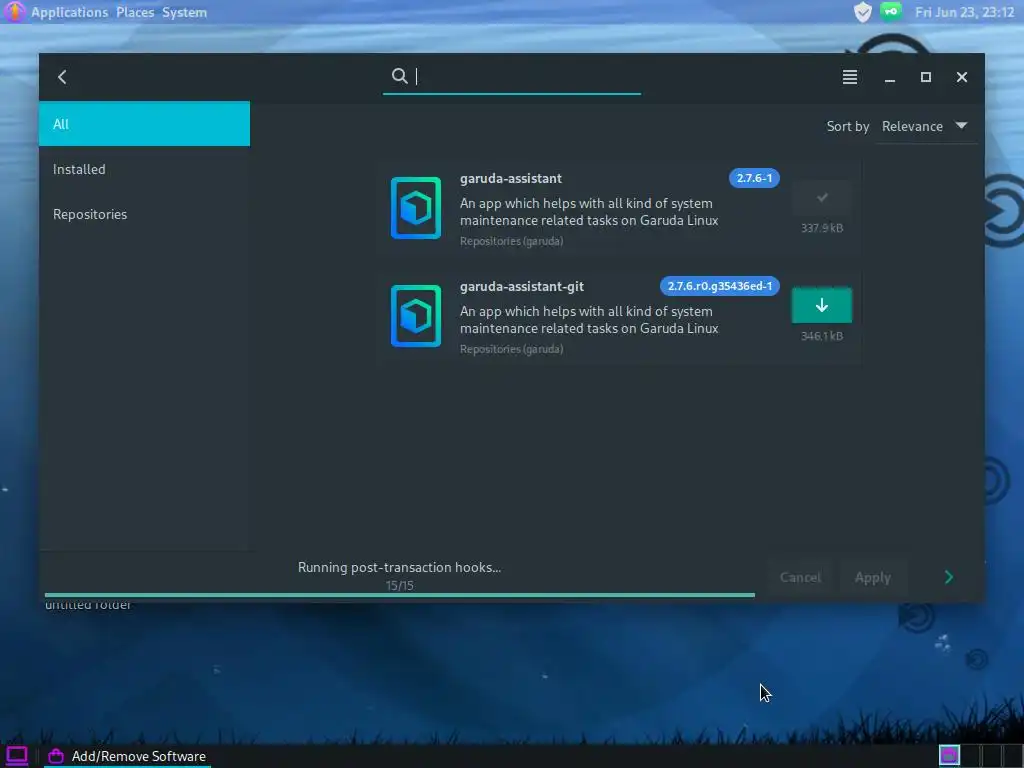Click the garuda-assistant package icon

click(x=416, y=208)
